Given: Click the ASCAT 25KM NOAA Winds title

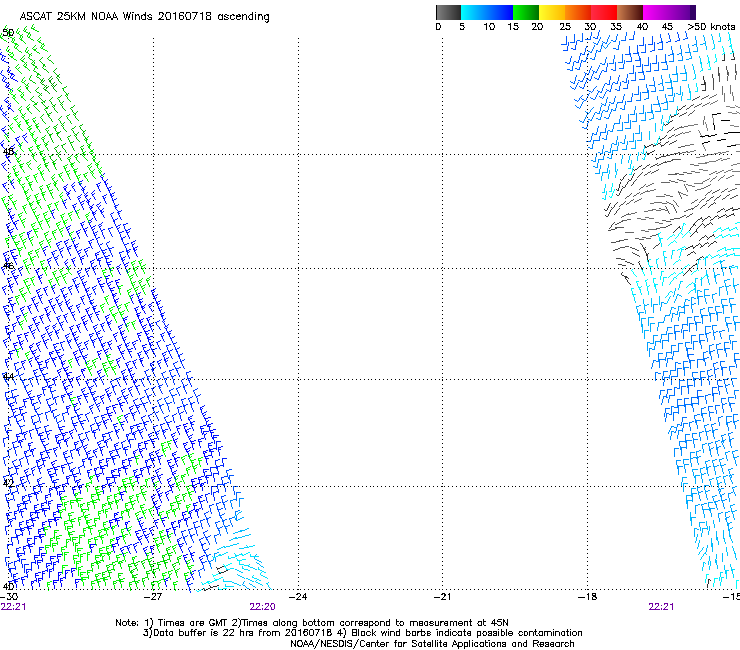Looking at the screenshot, I should click(x=144, y=17).
